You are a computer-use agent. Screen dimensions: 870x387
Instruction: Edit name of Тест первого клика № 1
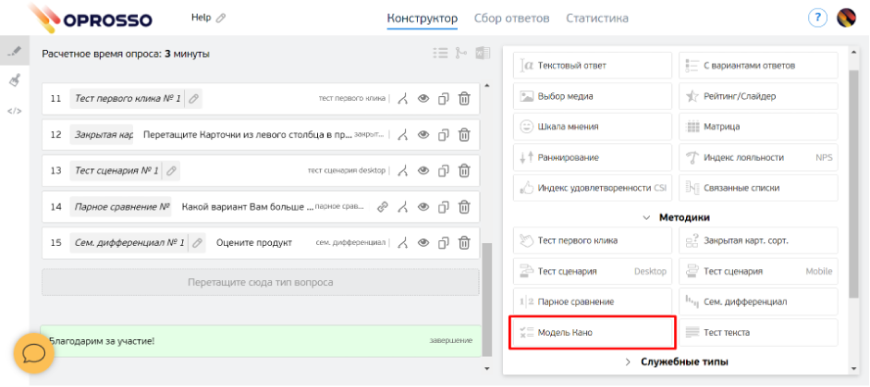point(193,99)
